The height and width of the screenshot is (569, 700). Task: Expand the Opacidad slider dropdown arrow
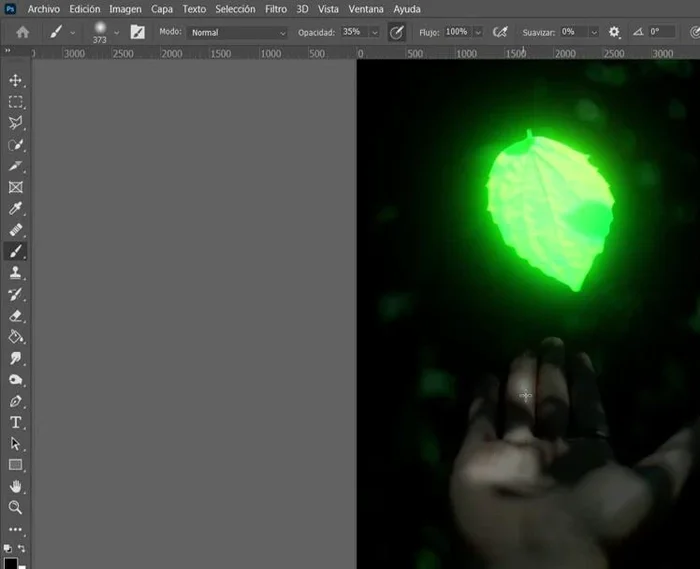[375, 32]
